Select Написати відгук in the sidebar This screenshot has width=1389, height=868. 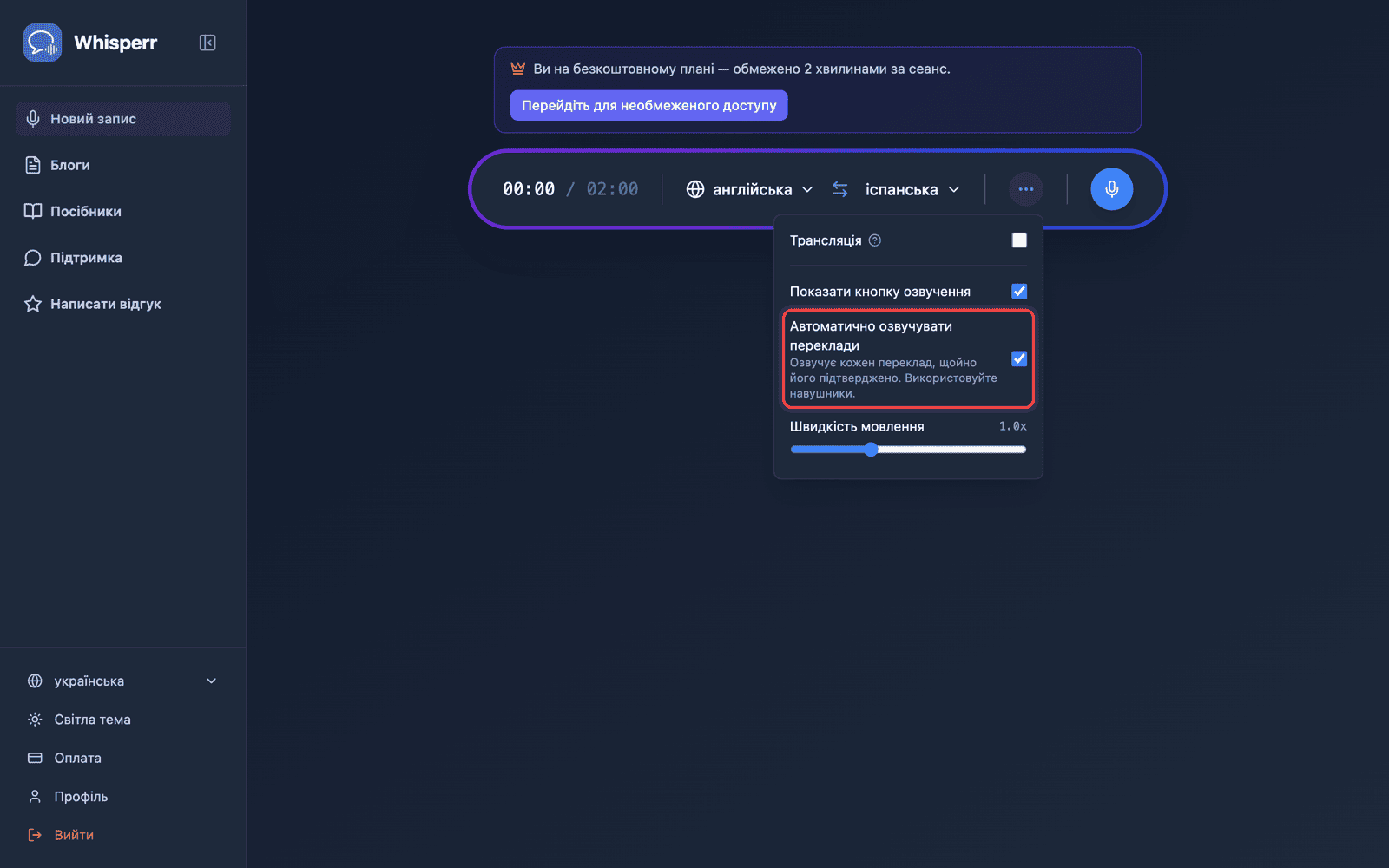tap(122, 304)
